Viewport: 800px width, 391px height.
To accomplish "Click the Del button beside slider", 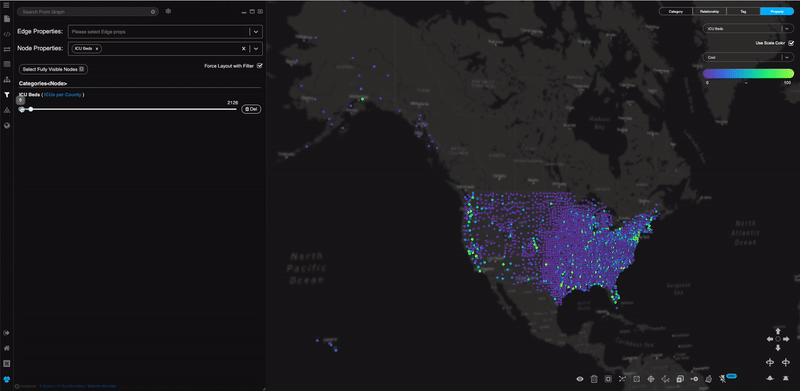I will coord(251,109).
